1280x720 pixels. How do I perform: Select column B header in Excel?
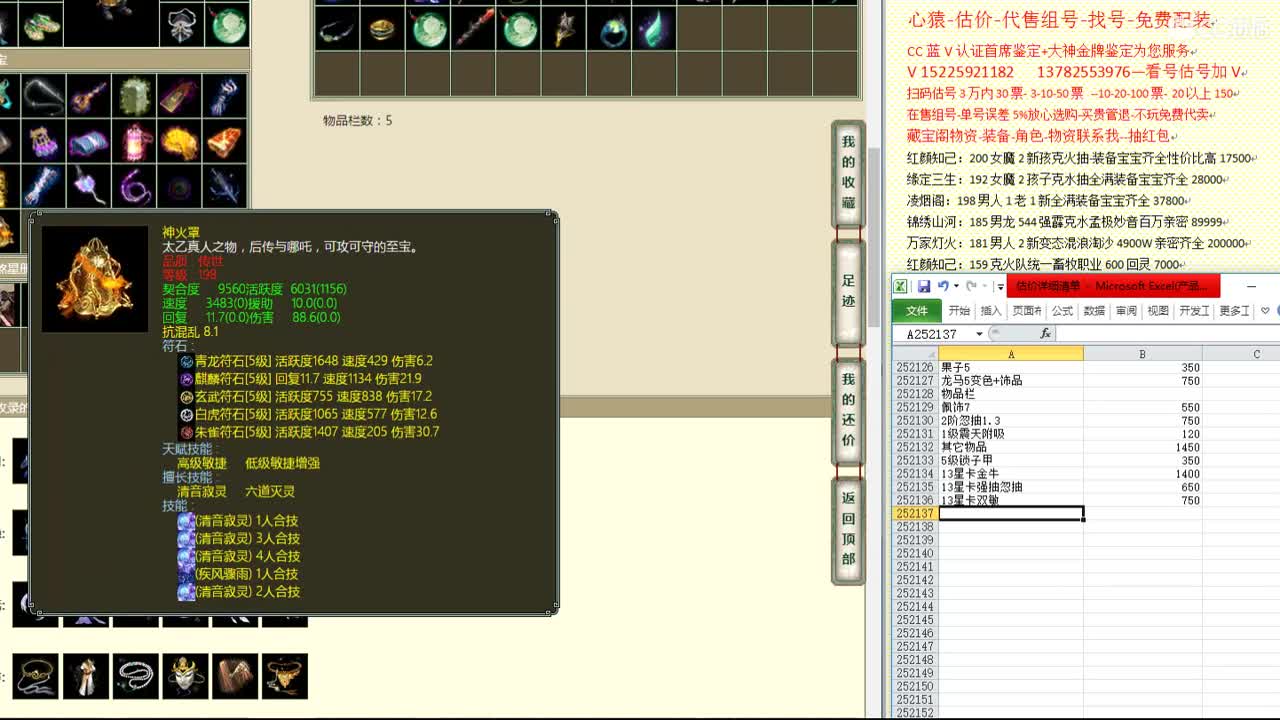(x=1142, y=354)
